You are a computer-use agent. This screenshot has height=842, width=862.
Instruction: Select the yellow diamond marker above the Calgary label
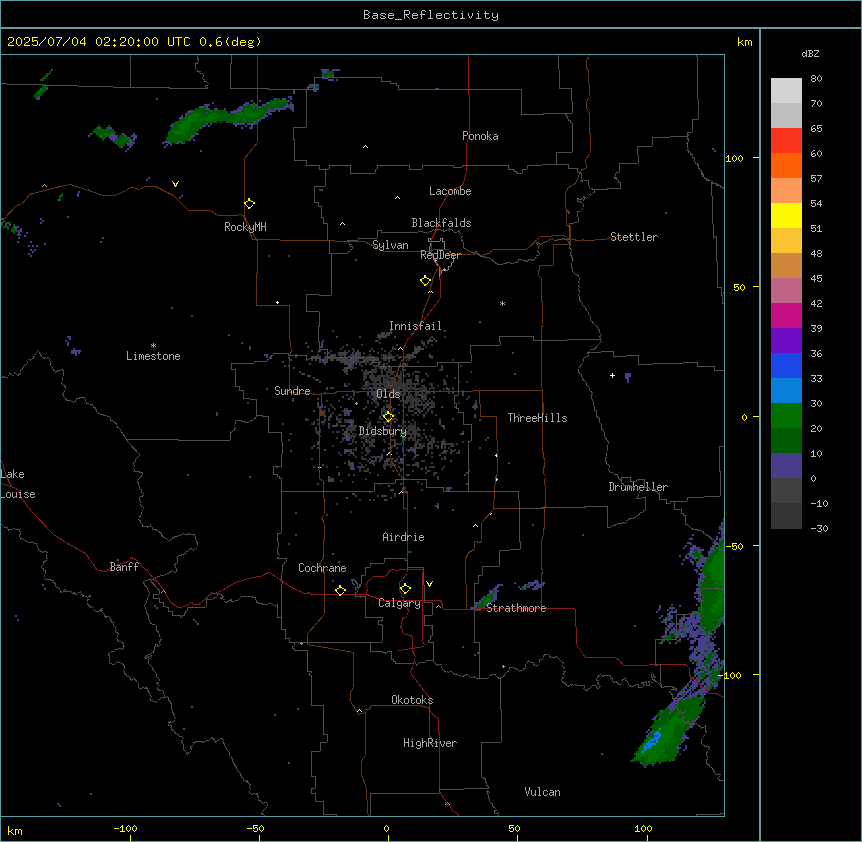coord(405,589)
